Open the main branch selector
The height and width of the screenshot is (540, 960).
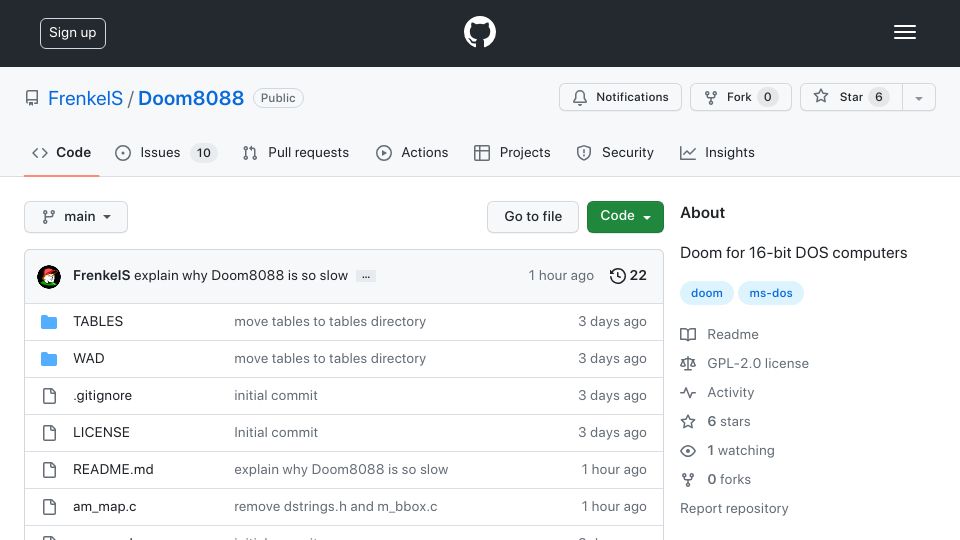tap(76, 217)
